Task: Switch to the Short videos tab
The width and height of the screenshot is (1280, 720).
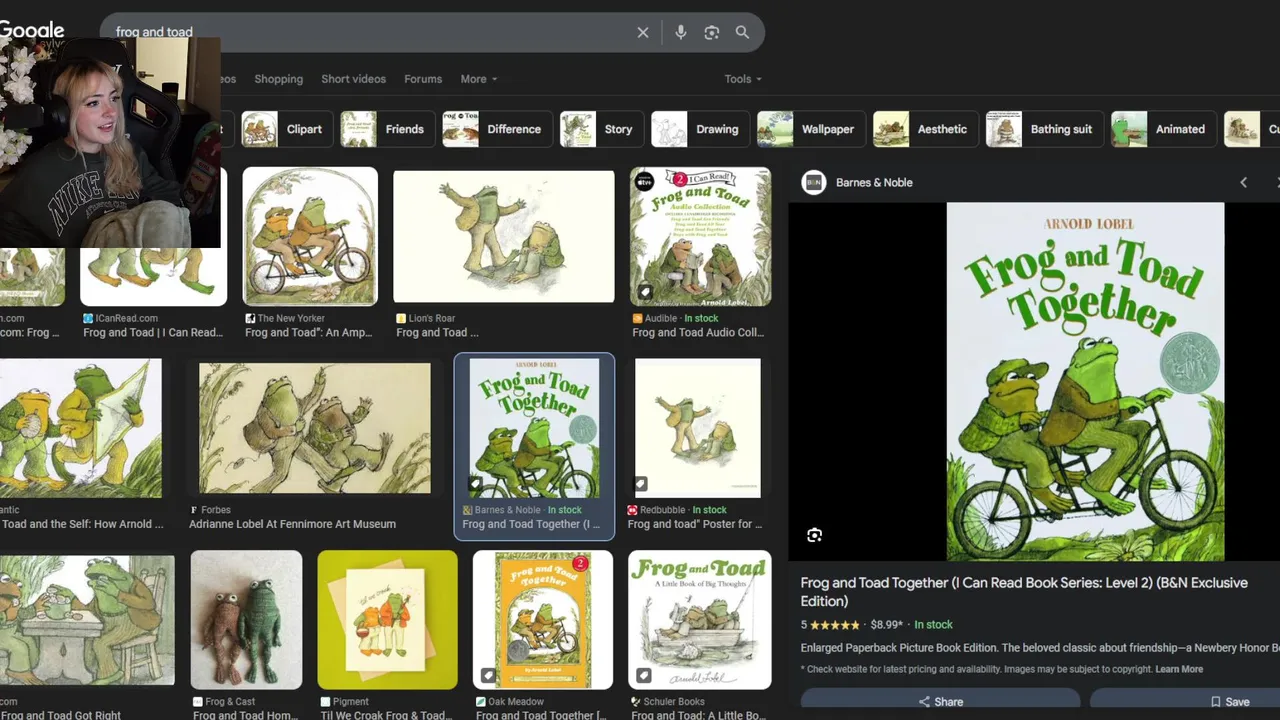Action: point(353,79)
